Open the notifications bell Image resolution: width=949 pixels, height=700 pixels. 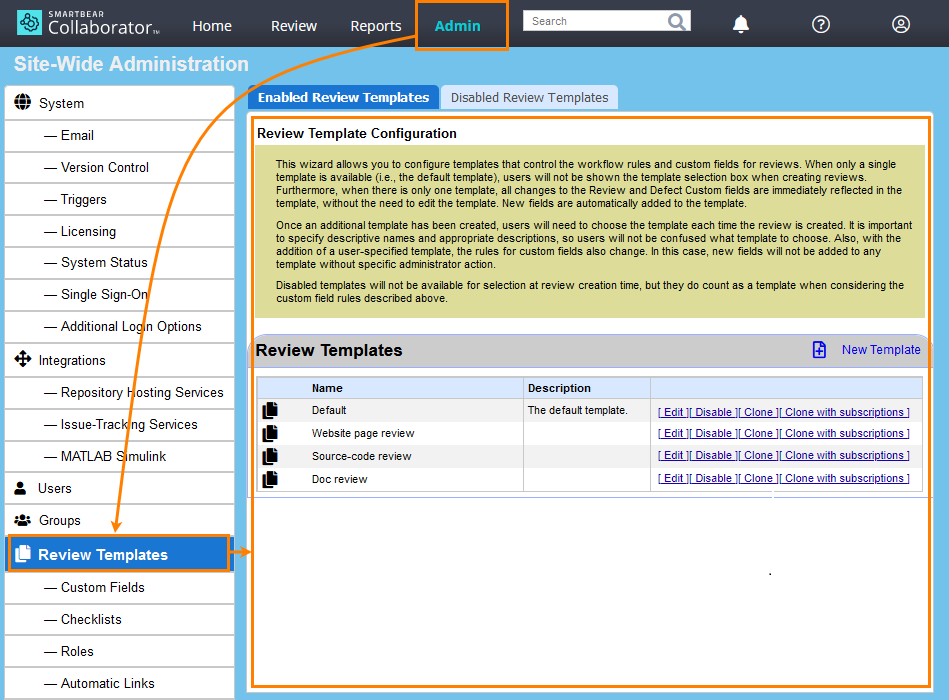pyautogui.click(x=740, y=24)
